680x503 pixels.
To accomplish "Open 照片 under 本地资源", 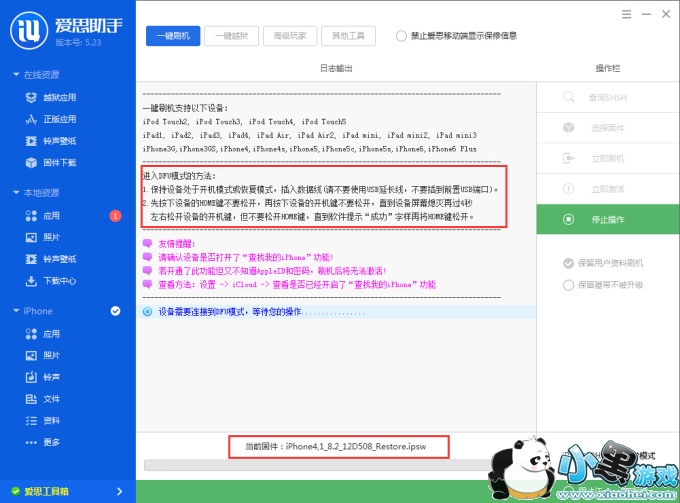I will tap(42, 237).
